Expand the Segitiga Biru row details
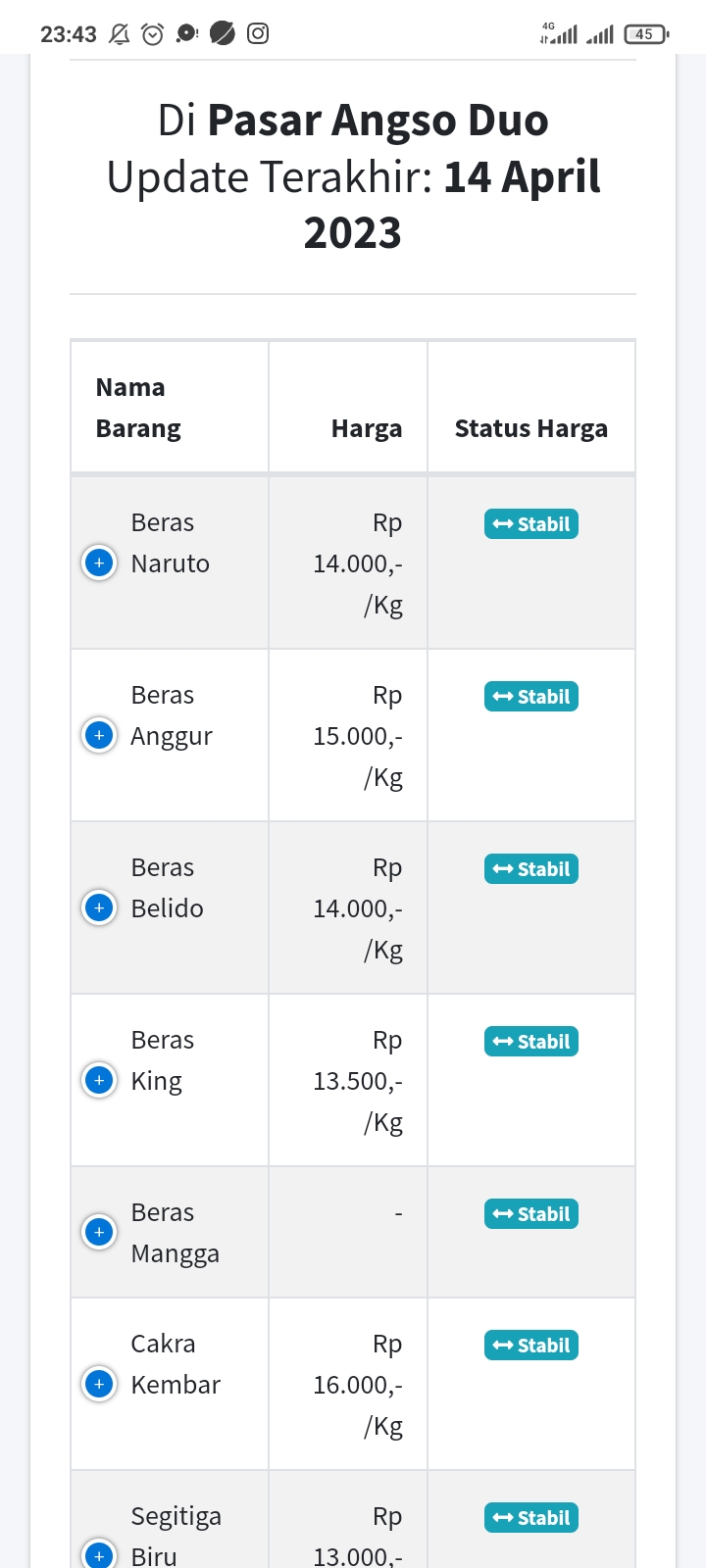Viewport: 706px width, 1568px height. click(x=99, y=1555)
